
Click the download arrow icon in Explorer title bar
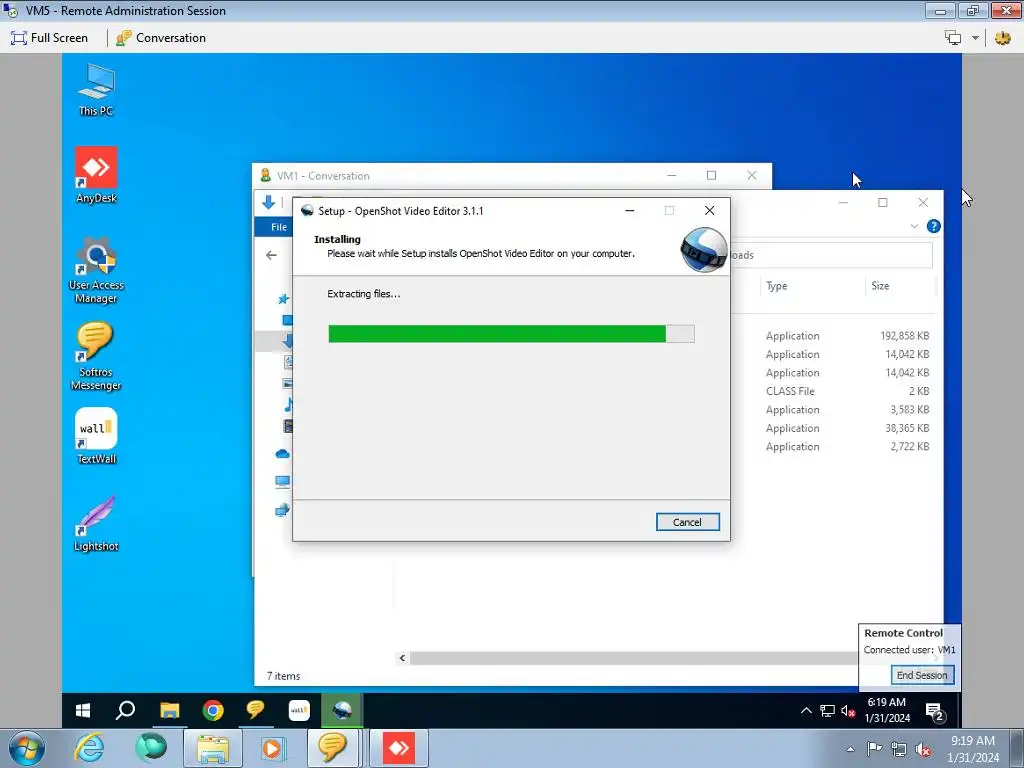(x=268, y=202)
